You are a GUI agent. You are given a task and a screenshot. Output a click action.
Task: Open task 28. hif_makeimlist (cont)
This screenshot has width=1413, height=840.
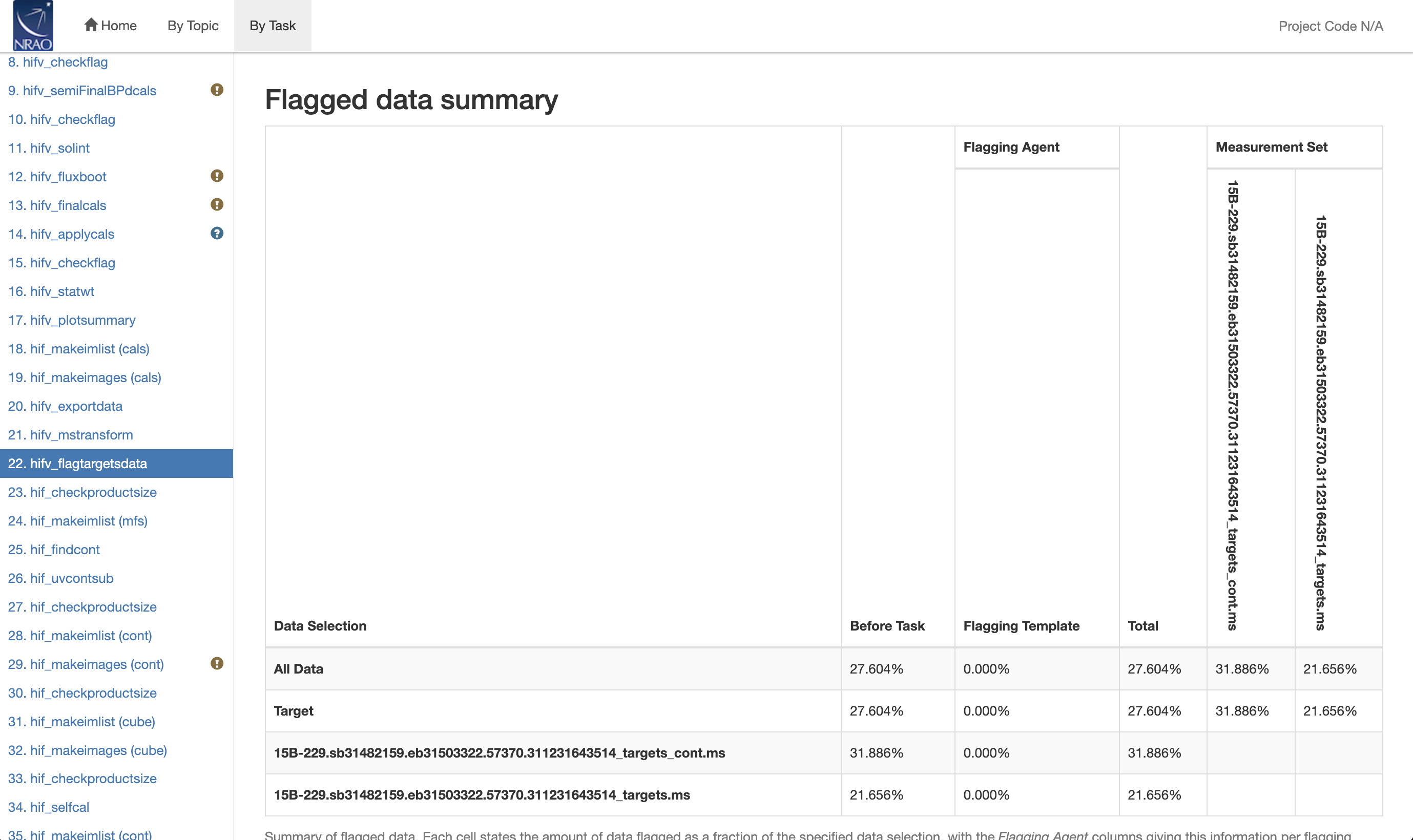[x=80, y=636]
